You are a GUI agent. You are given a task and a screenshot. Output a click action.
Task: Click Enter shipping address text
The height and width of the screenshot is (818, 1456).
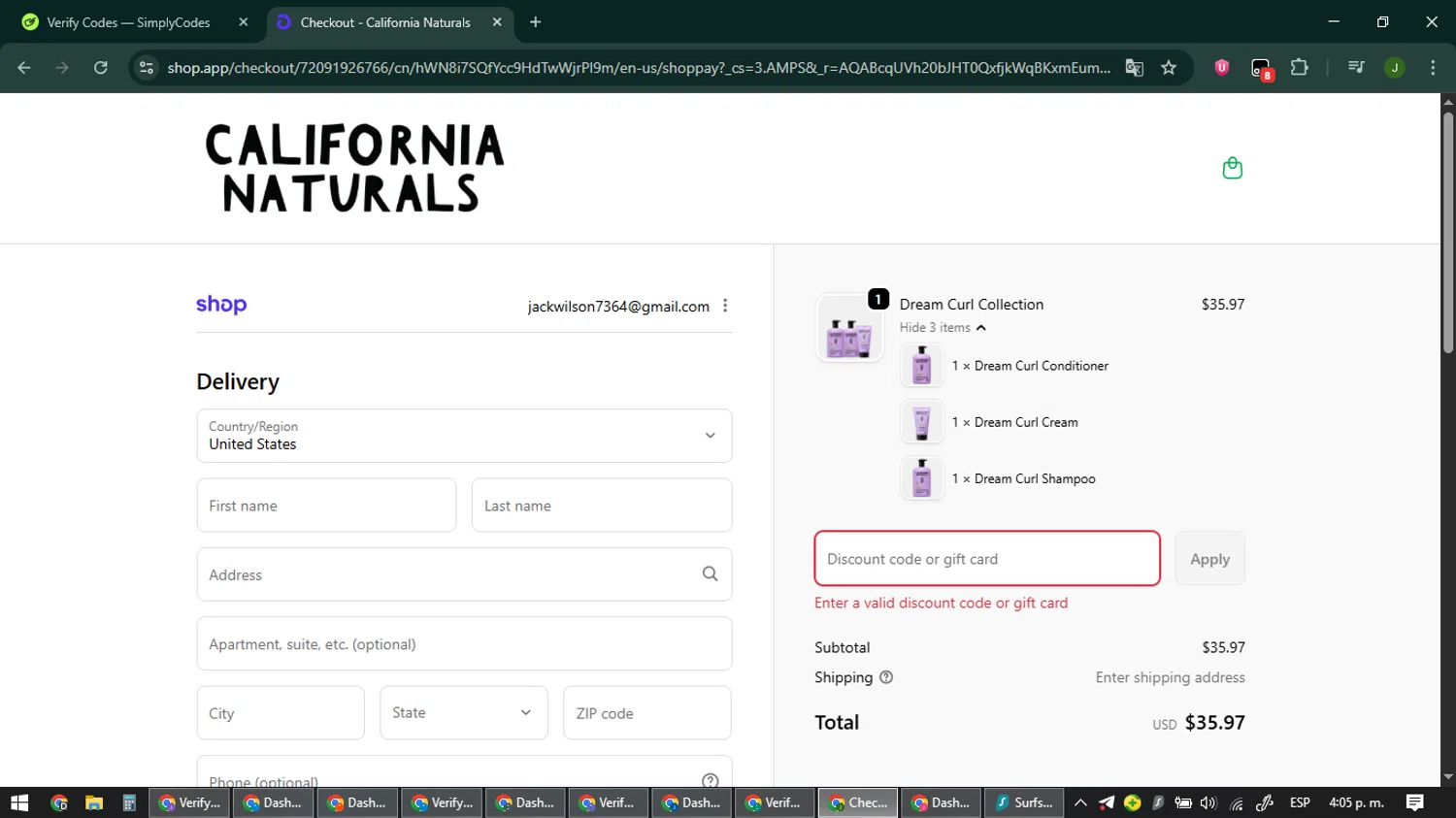coord(1170,677)
